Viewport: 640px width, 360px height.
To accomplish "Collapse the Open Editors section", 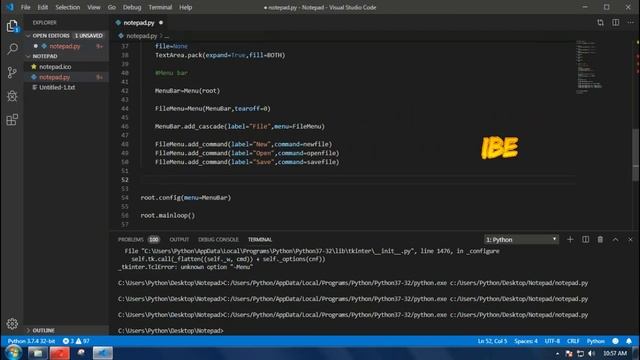I will coord(67,36).
